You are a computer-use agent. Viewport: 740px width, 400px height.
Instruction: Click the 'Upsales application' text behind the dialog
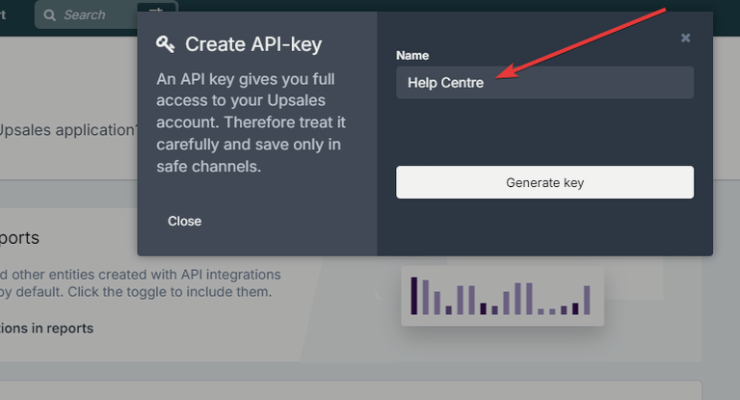(68, 130)
